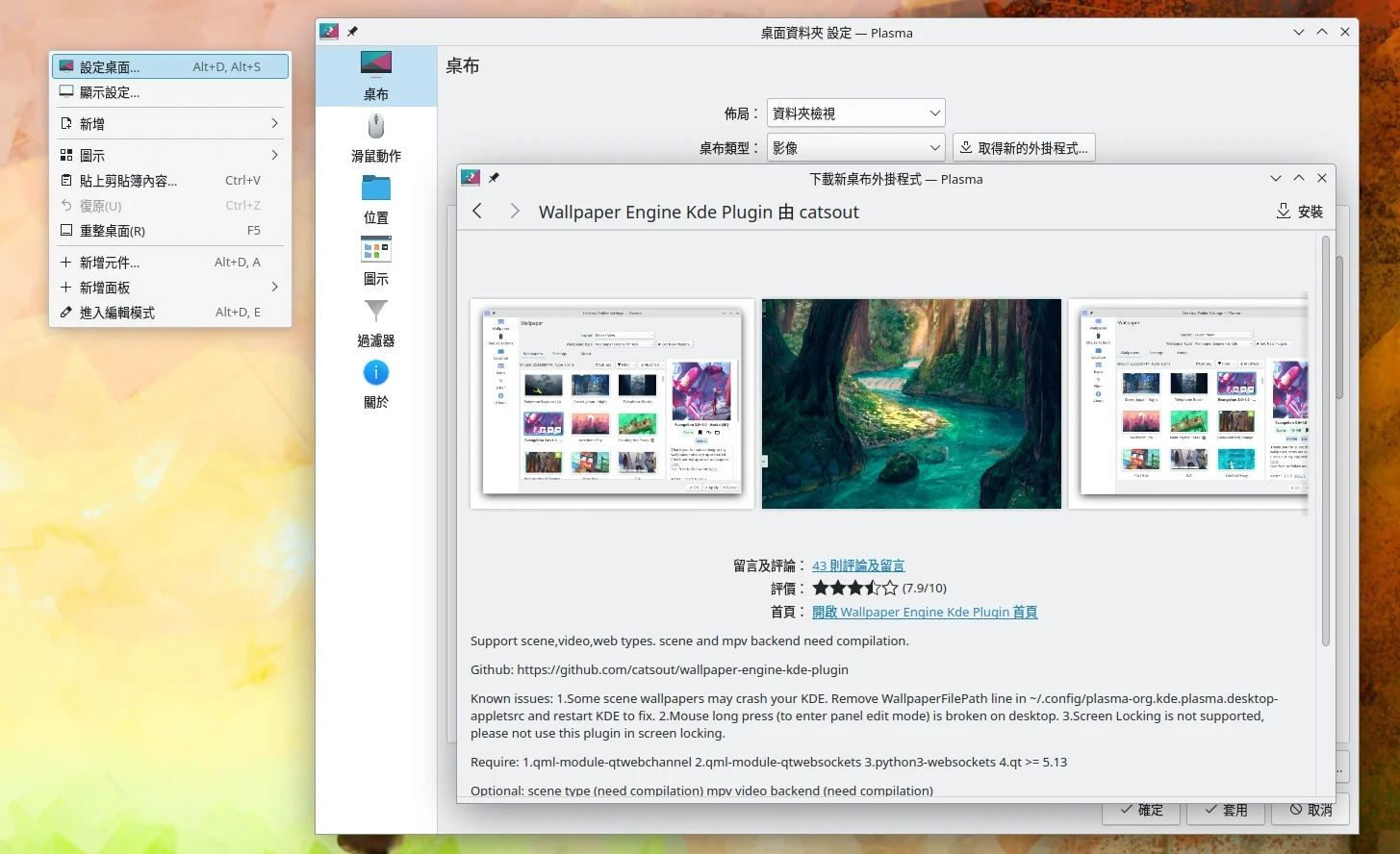Click back arrow in download dialog
Screen dimensions: 1400x854
(x=477, y=212)
